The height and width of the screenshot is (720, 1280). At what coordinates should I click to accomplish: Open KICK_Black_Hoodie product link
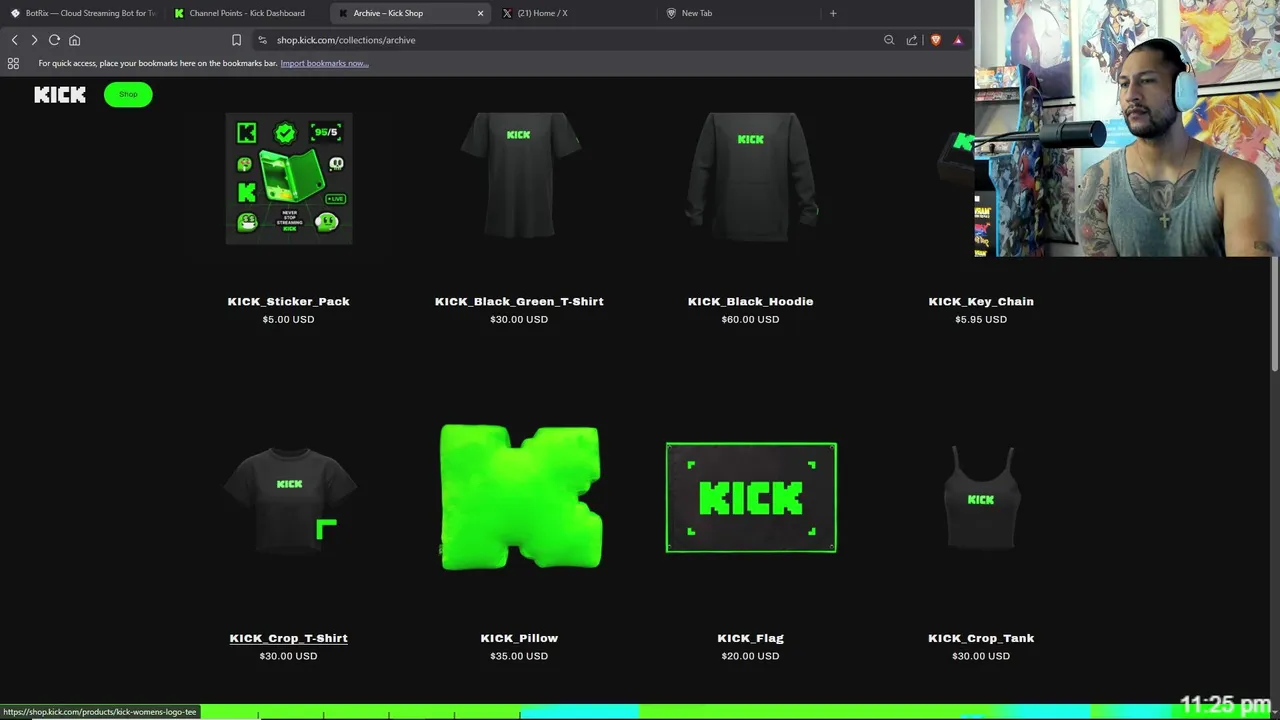(751, 301)
